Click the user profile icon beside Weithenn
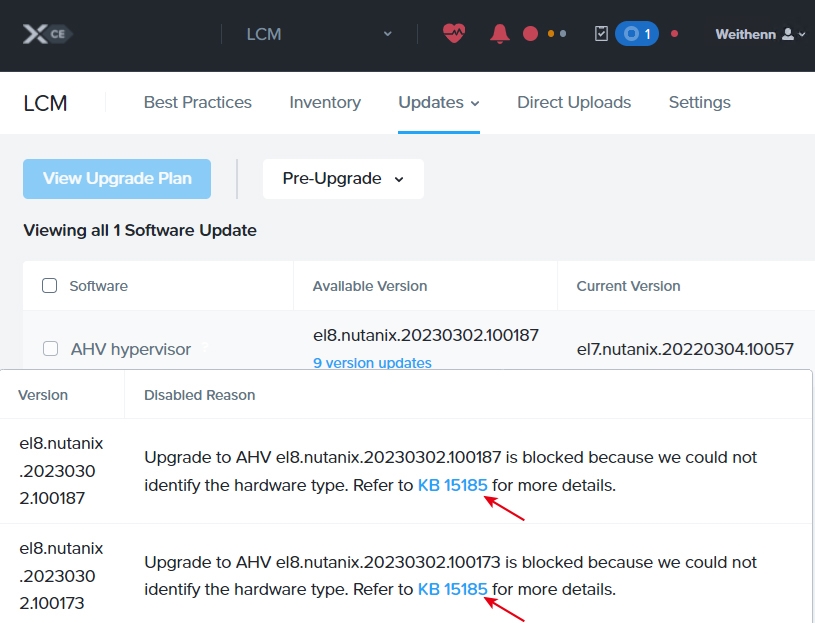Viewport: 815px width, 623px height. [x=788, y=34]
